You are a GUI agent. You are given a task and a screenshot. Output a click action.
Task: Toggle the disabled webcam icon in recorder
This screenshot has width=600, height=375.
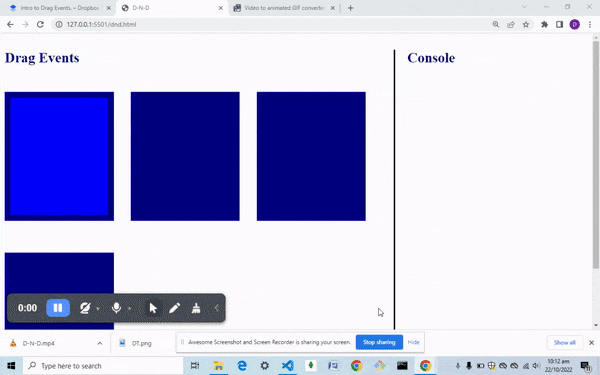pos(85,308)
